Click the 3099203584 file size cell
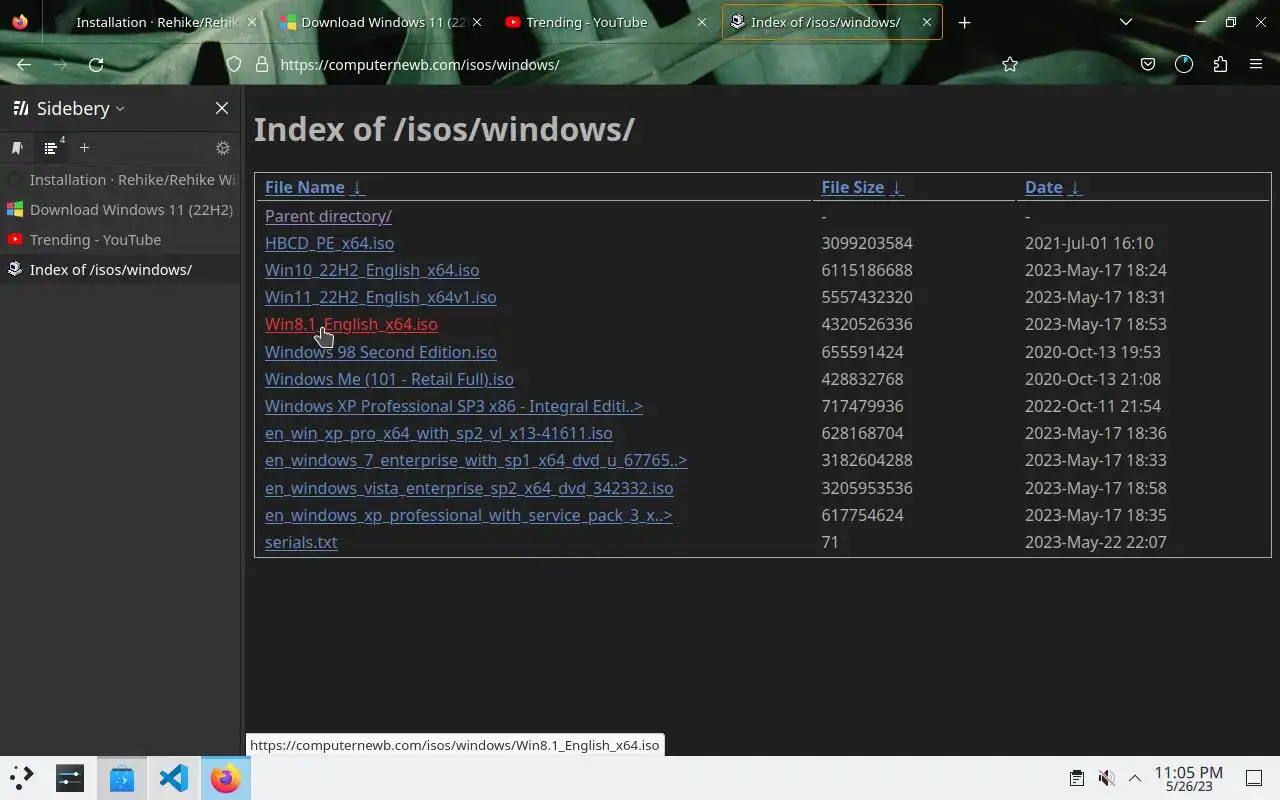This screenshot has height=800, width=1280. (x=867, y=243)
